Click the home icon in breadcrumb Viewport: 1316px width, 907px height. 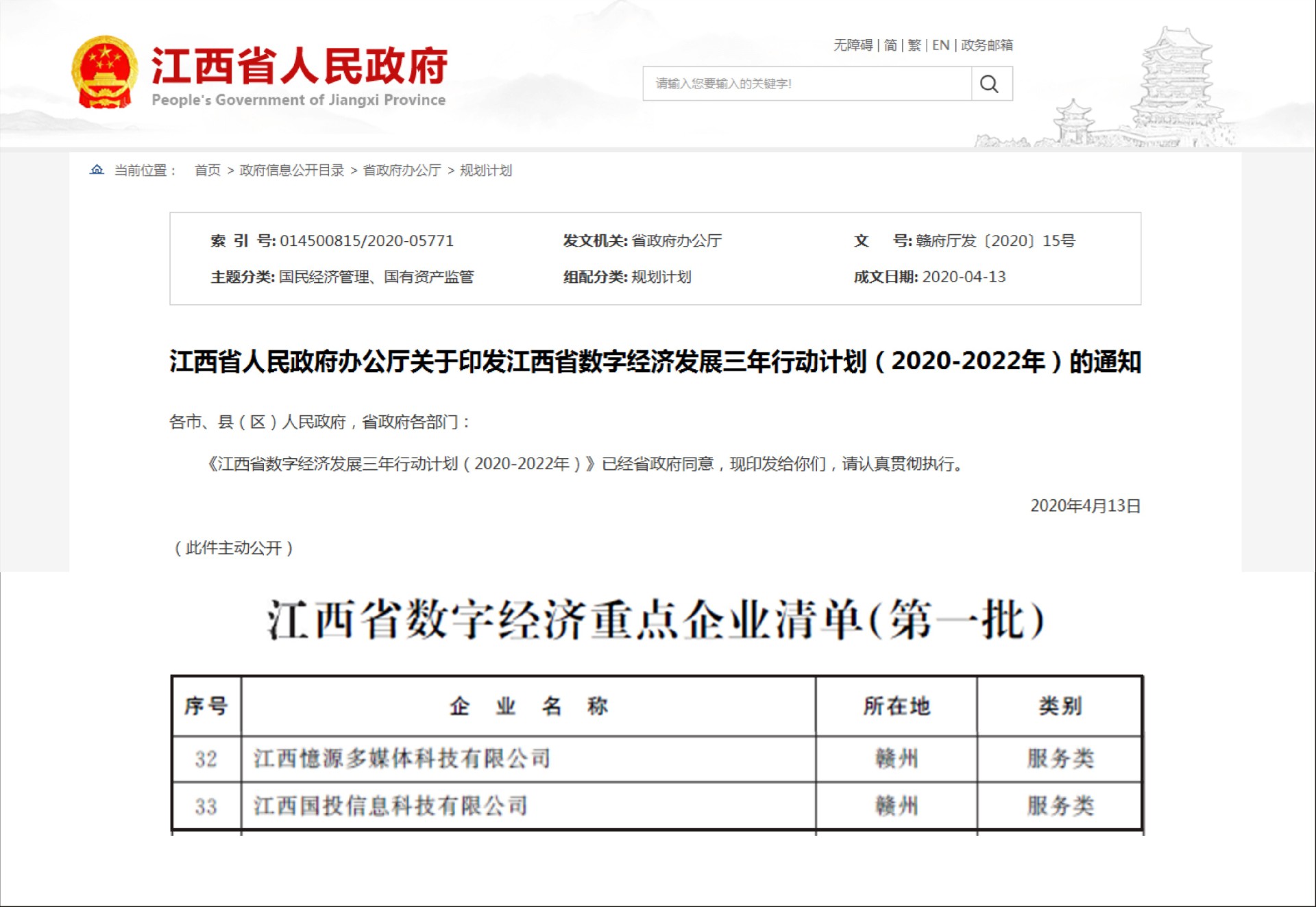pos(97,169)
